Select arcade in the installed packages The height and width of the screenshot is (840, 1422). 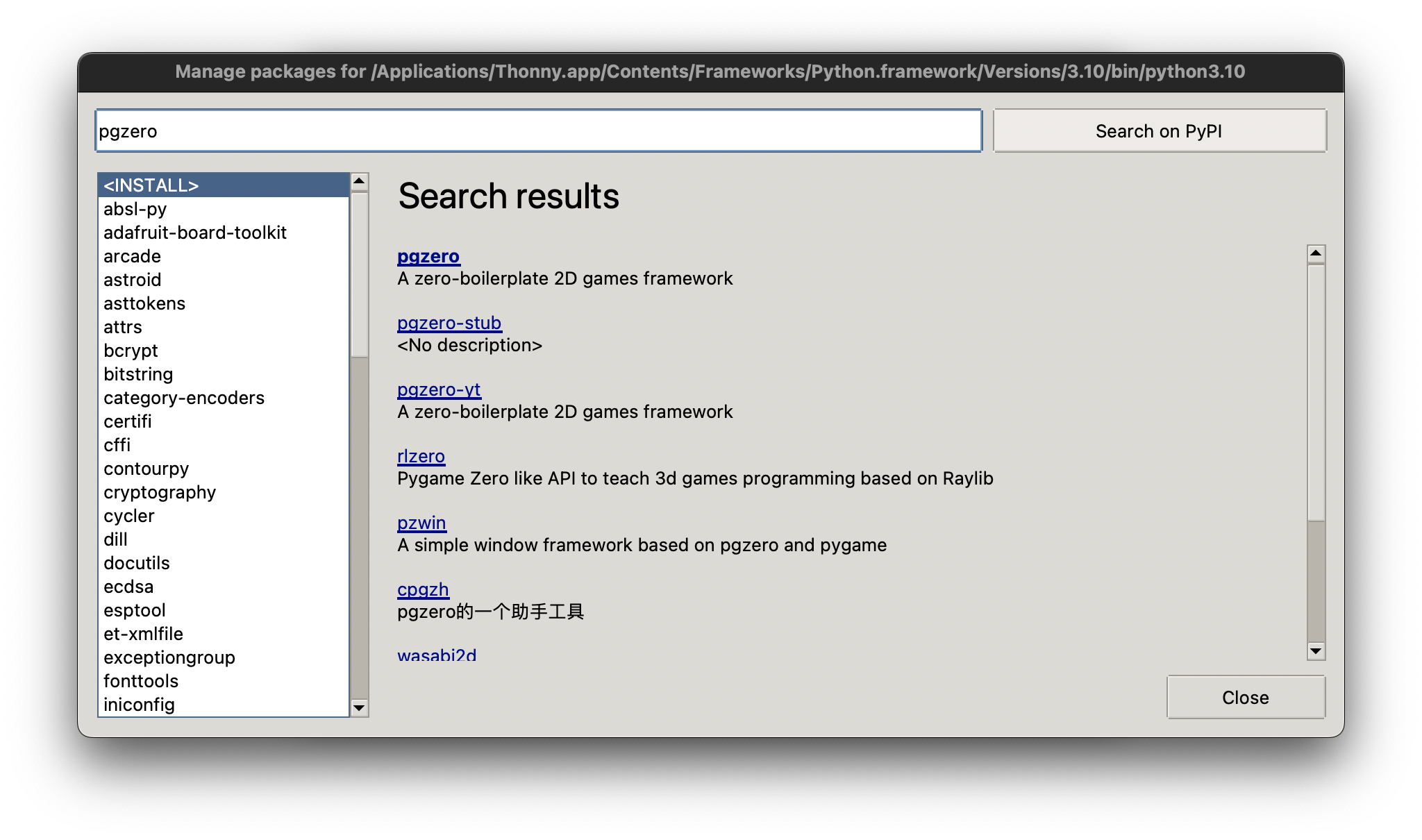132,256
